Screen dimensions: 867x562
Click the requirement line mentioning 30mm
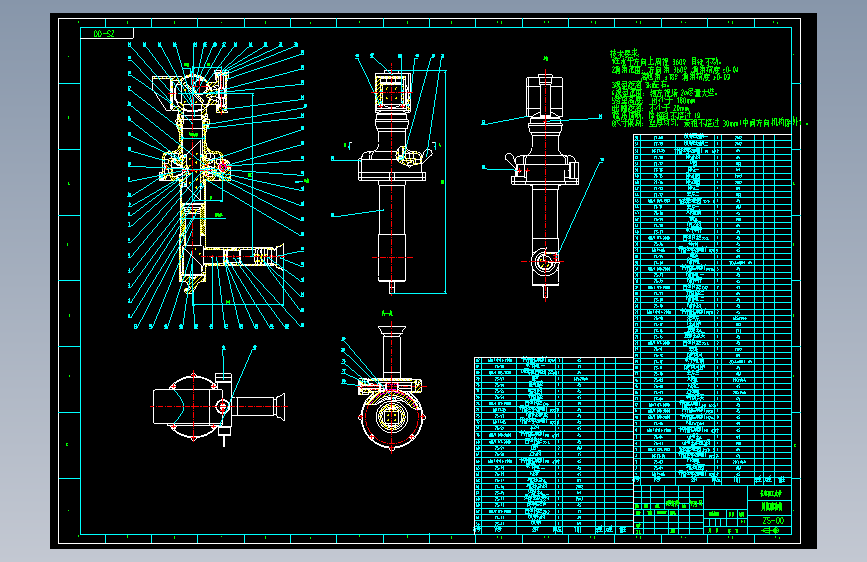pyautogui.click(x=709, y=123)
